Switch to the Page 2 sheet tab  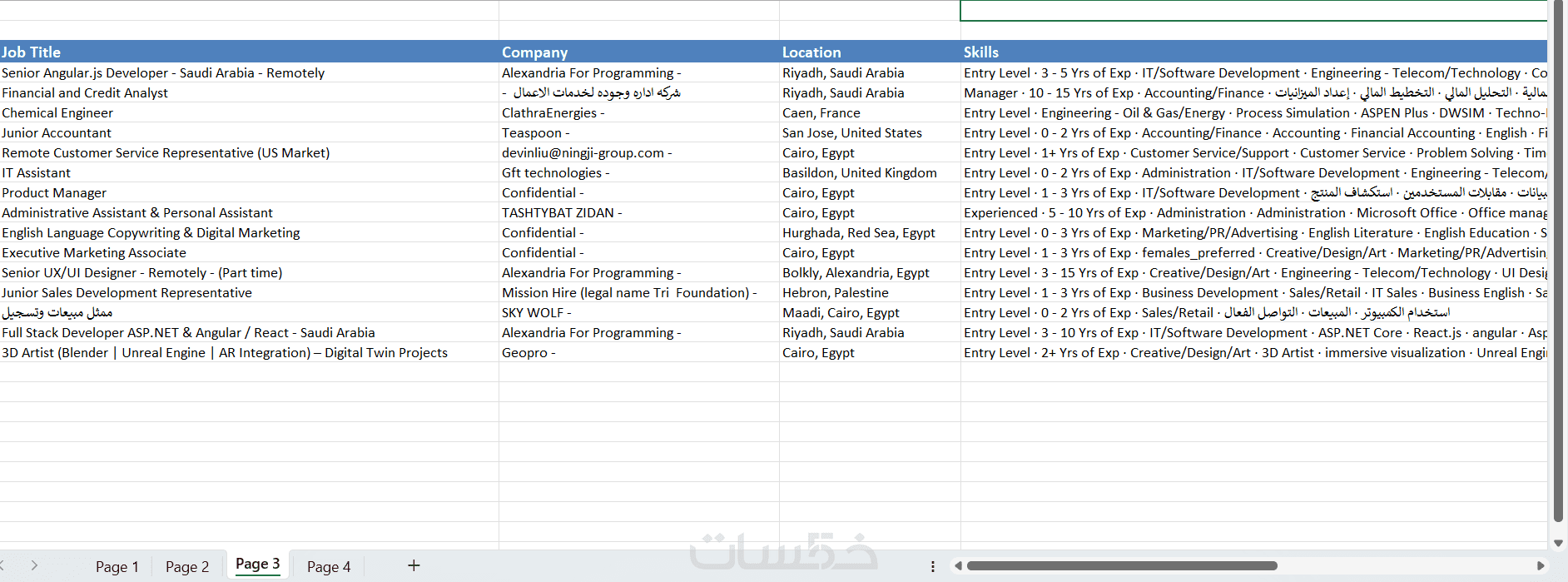click(187, 567)
